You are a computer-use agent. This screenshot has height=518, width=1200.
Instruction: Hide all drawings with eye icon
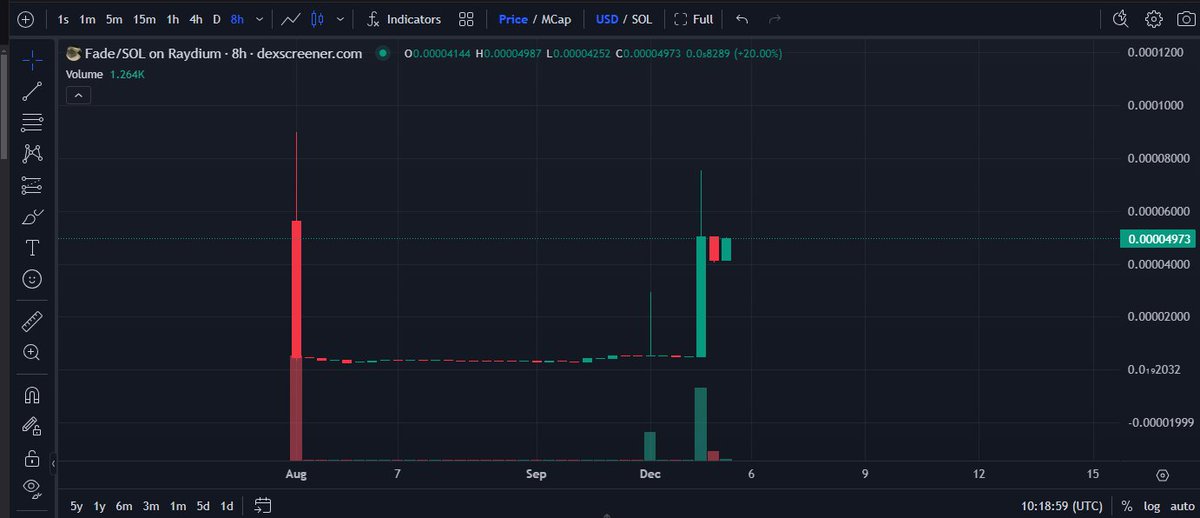(x=31, y=489)
